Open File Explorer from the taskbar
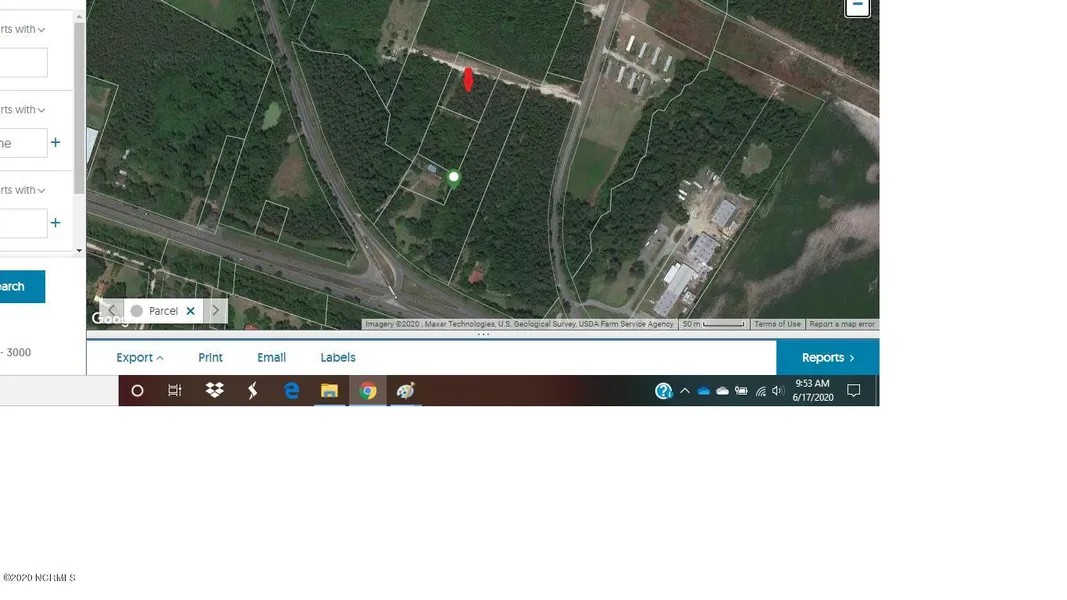Viewport: 1067px width, 600px height. click(329, 391)
